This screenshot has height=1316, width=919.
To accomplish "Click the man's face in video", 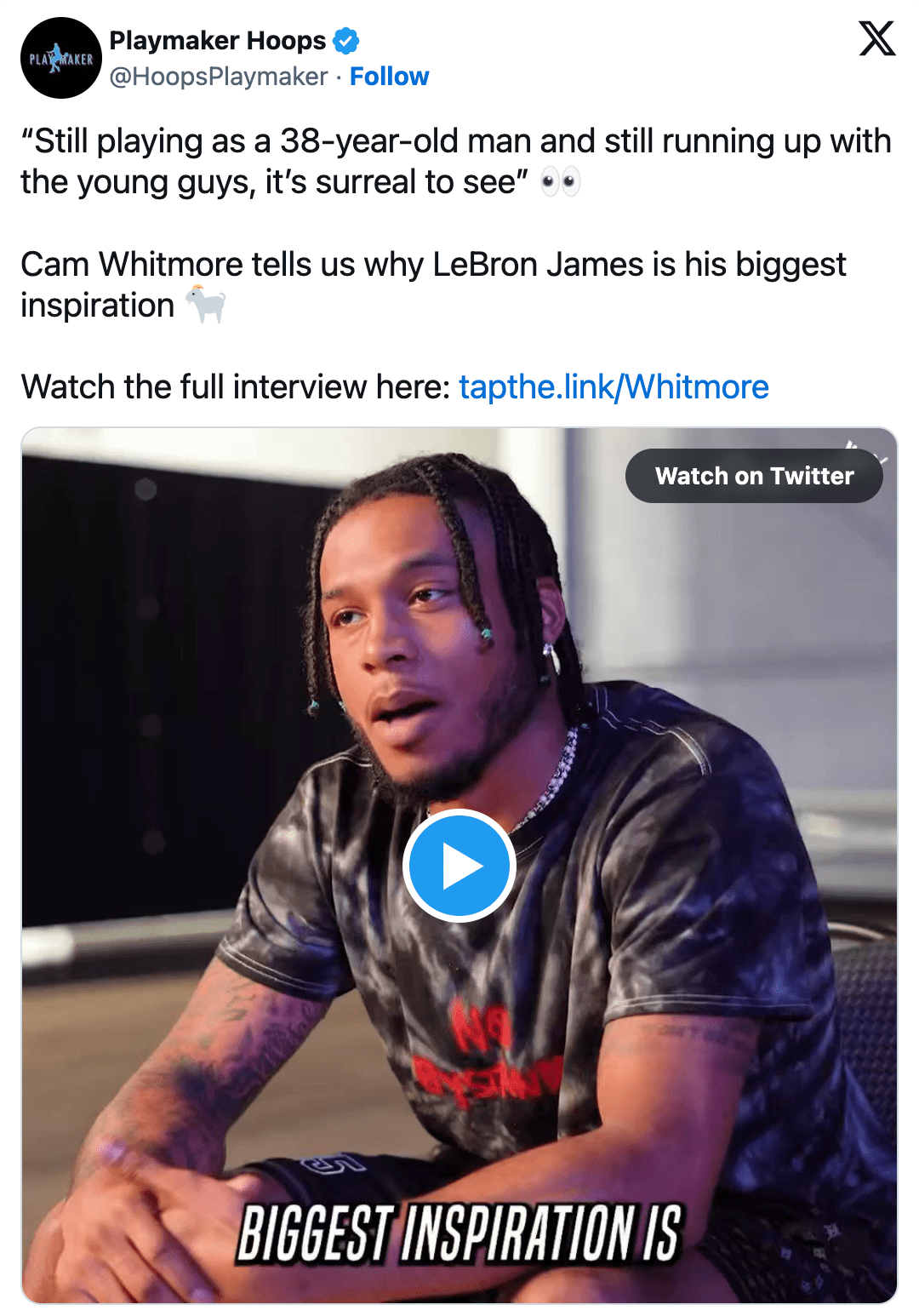I will click(x=417, y=647).
